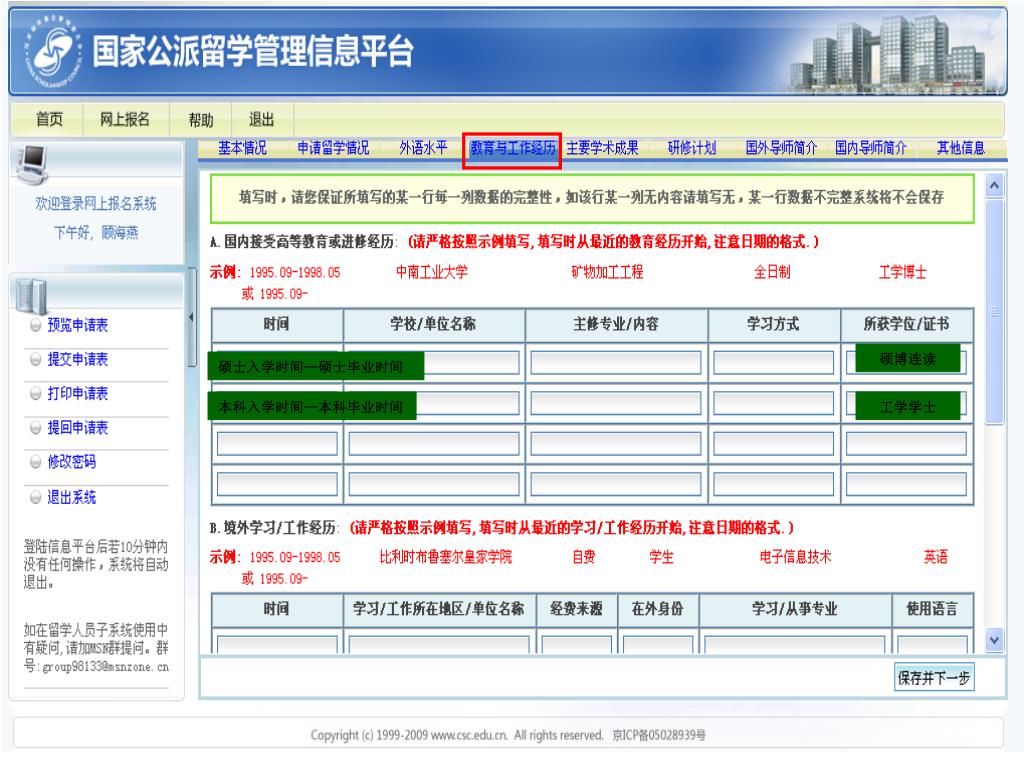Click the third-row 时间 field in section A
Screen dimensions: 1024x768
tap(277, 443)
